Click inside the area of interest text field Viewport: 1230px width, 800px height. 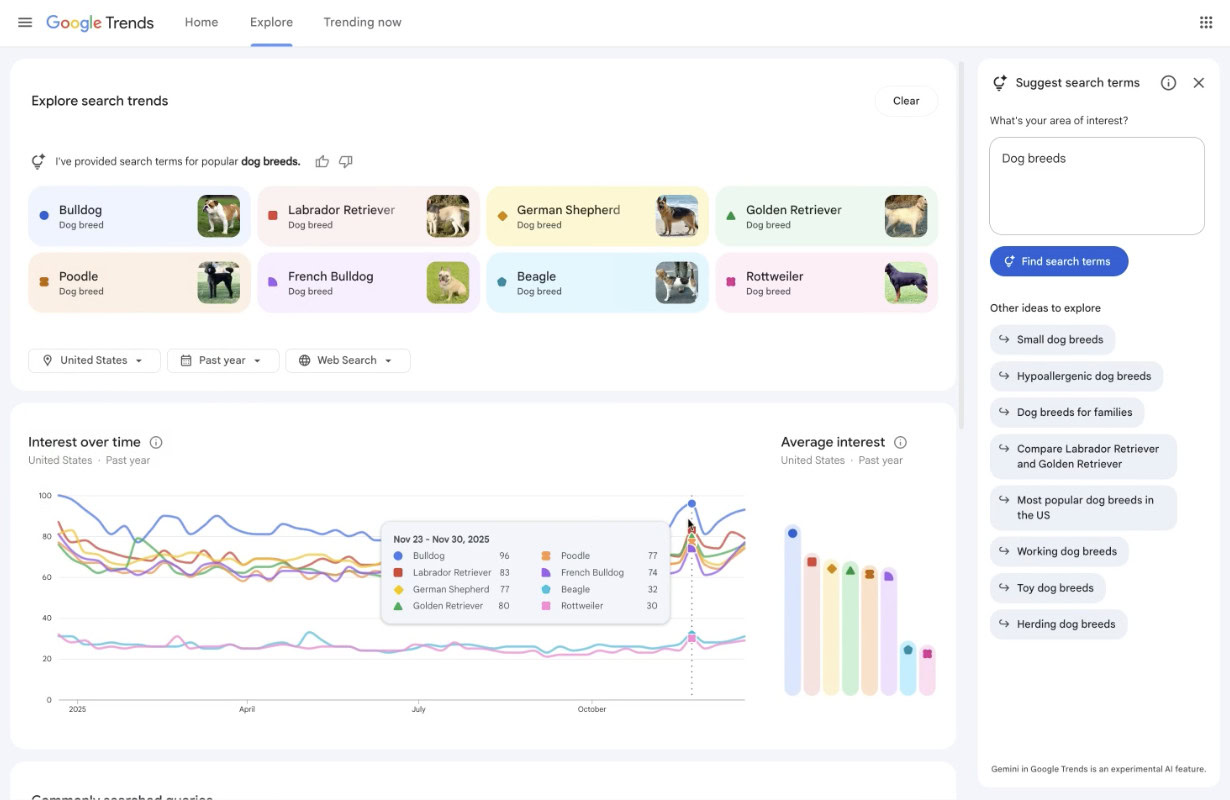1096,185
